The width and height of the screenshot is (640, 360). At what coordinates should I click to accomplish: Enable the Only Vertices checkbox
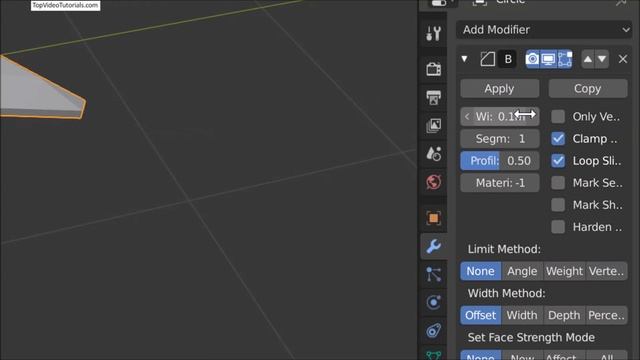[558, 117]
